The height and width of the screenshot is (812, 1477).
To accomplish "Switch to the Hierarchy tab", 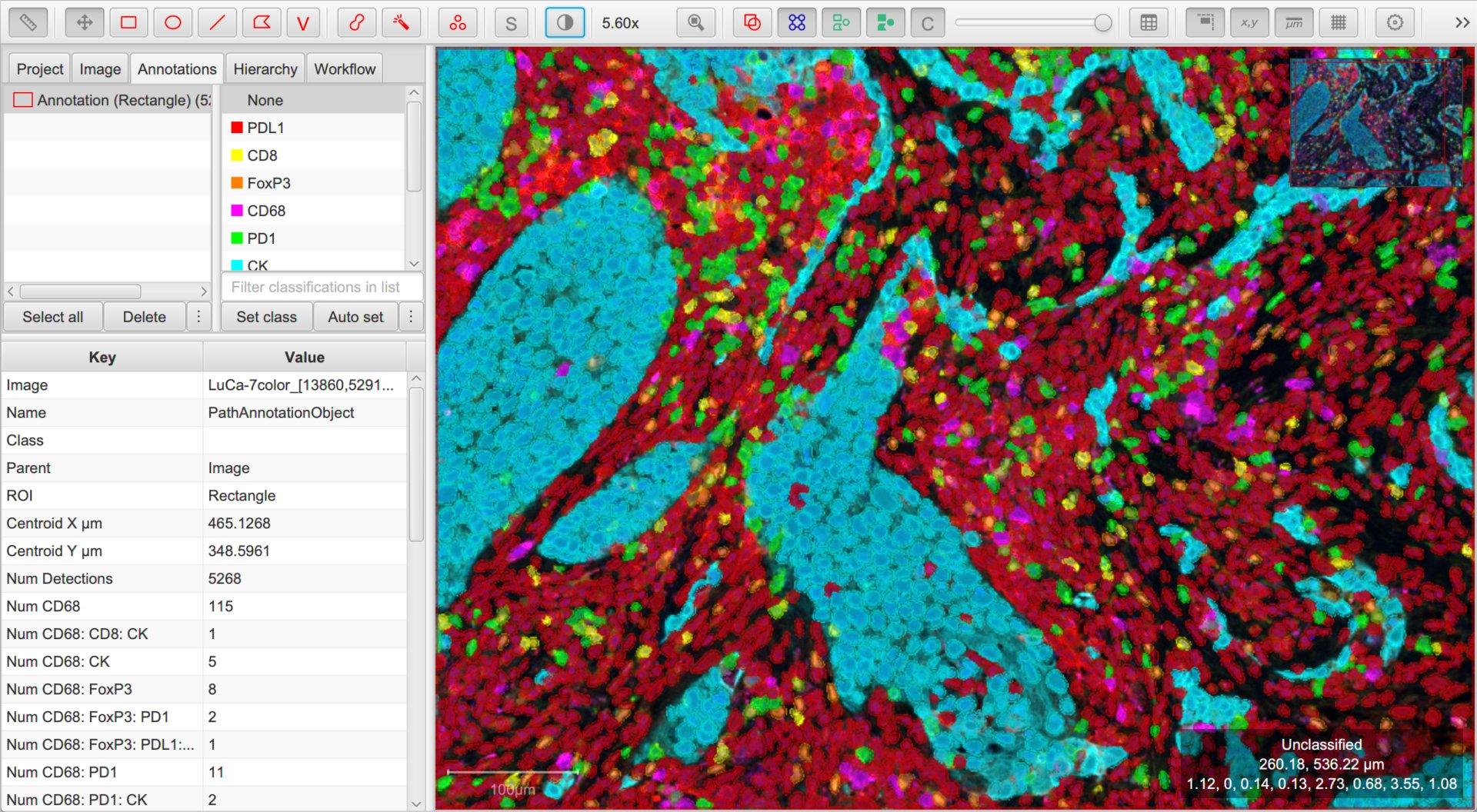I will pos(265,69).
